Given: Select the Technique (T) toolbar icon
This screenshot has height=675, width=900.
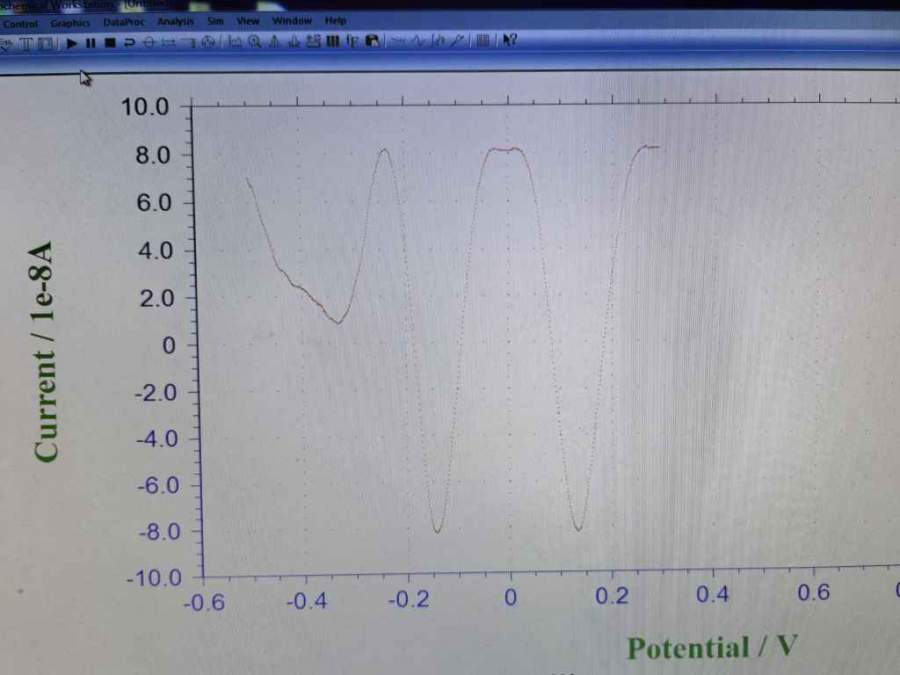Looking at the screenshot, I should 26,44.
